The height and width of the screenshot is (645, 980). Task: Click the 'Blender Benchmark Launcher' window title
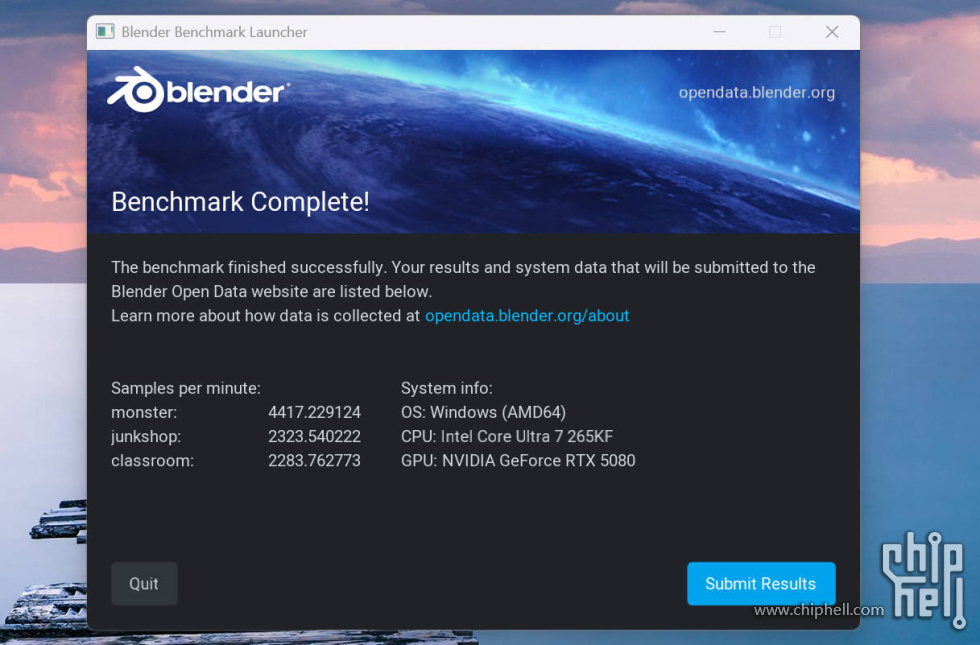pos(214,32)
